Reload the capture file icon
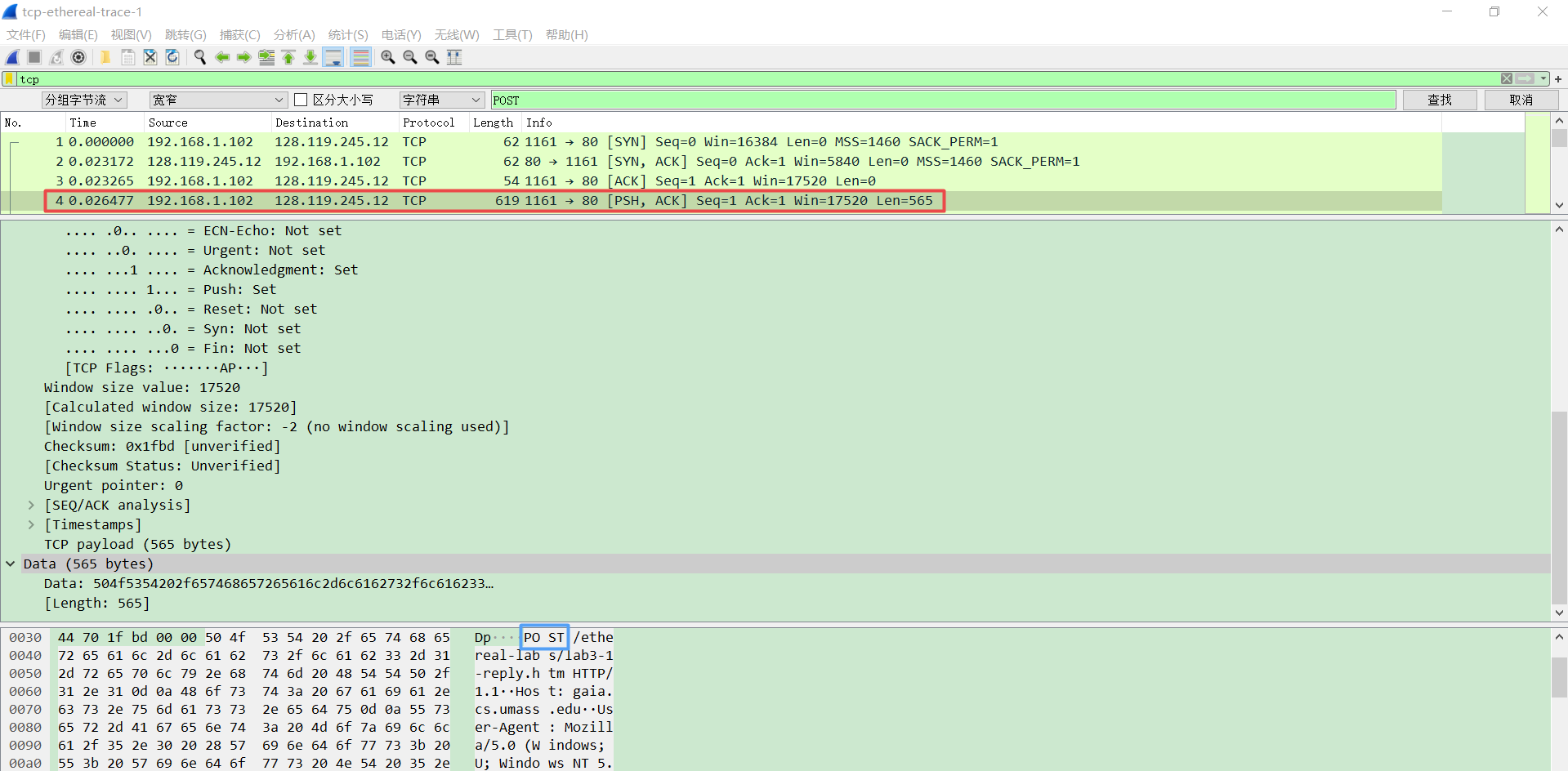 (172, 57)
